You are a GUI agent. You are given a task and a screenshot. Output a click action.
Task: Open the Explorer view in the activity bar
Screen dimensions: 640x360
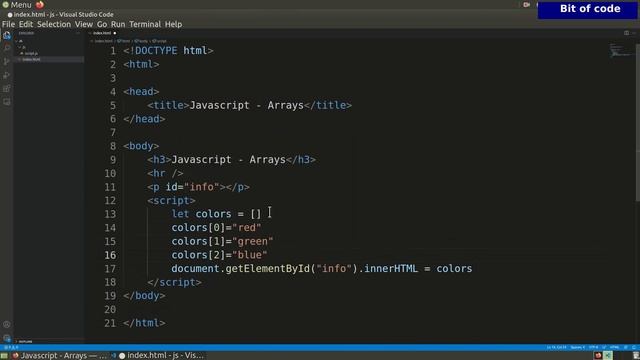click(x=7, y=36)
